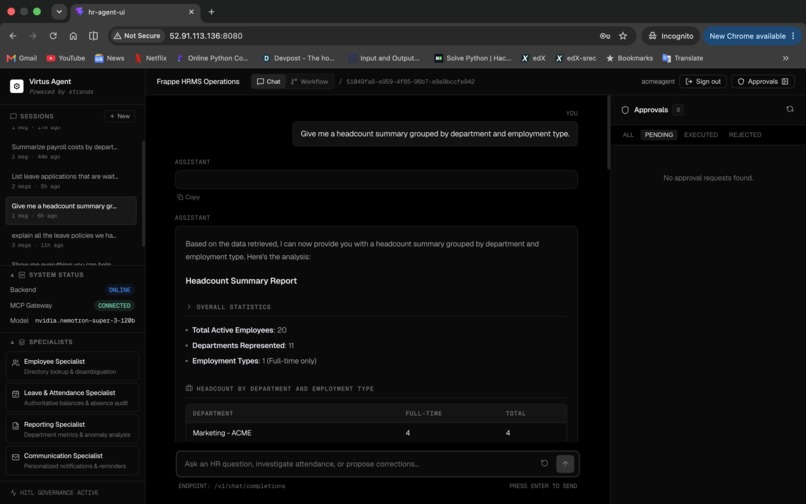Open the 'Summarize payroll costs by depart...' session

(71, 151)
